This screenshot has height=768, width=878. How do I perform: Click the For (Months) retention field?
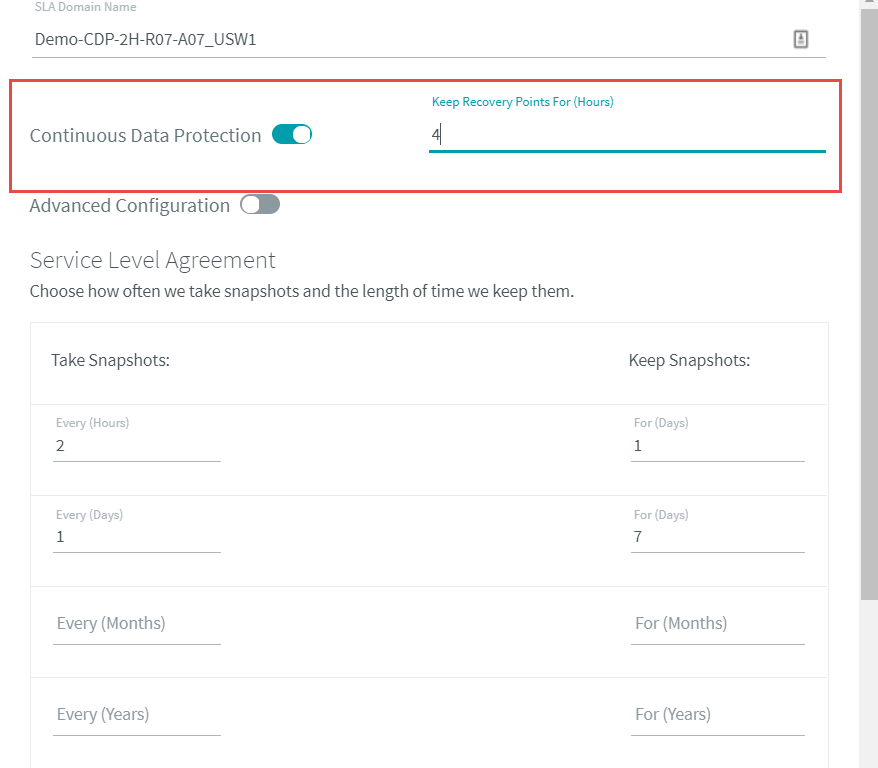(x=717, y=624)
